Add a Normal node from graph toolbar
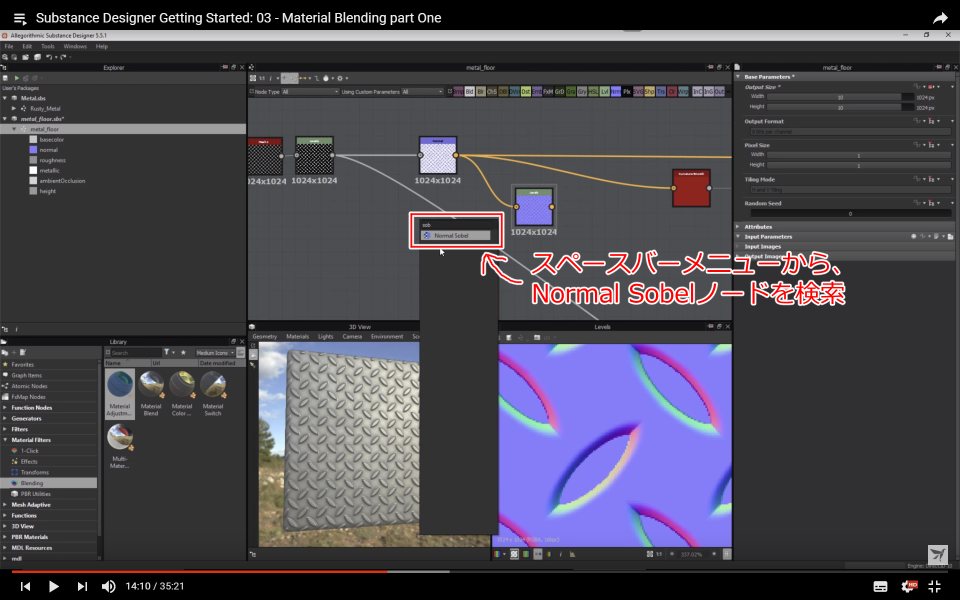The height and width of the screenshot is (600, 960). point(616,91)
